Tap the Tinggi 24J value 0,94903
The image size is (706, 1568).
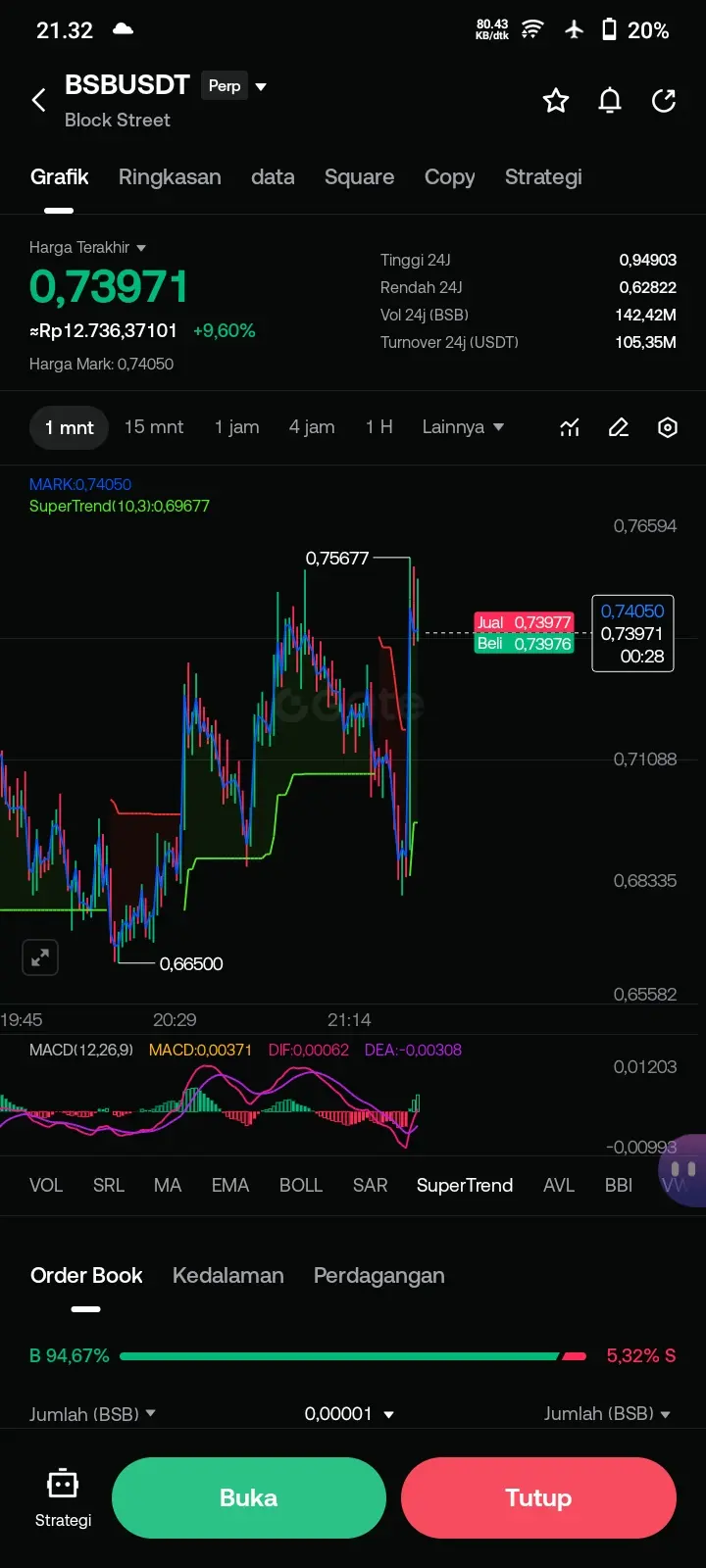(x=647, y=260)
